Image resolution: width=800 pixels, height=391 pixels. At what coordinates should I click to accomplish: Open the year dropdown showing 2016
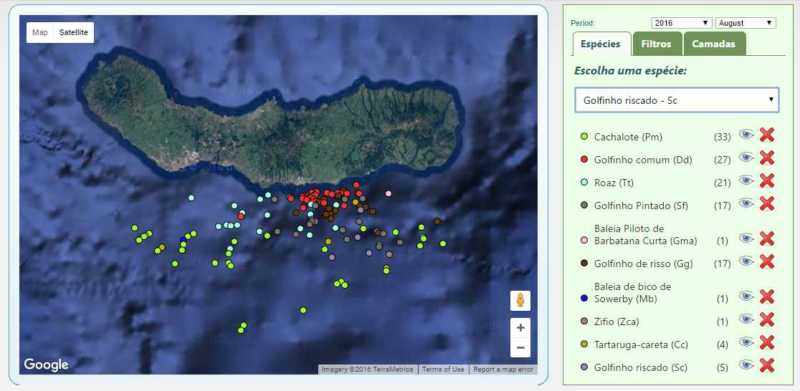coord(682,23)
